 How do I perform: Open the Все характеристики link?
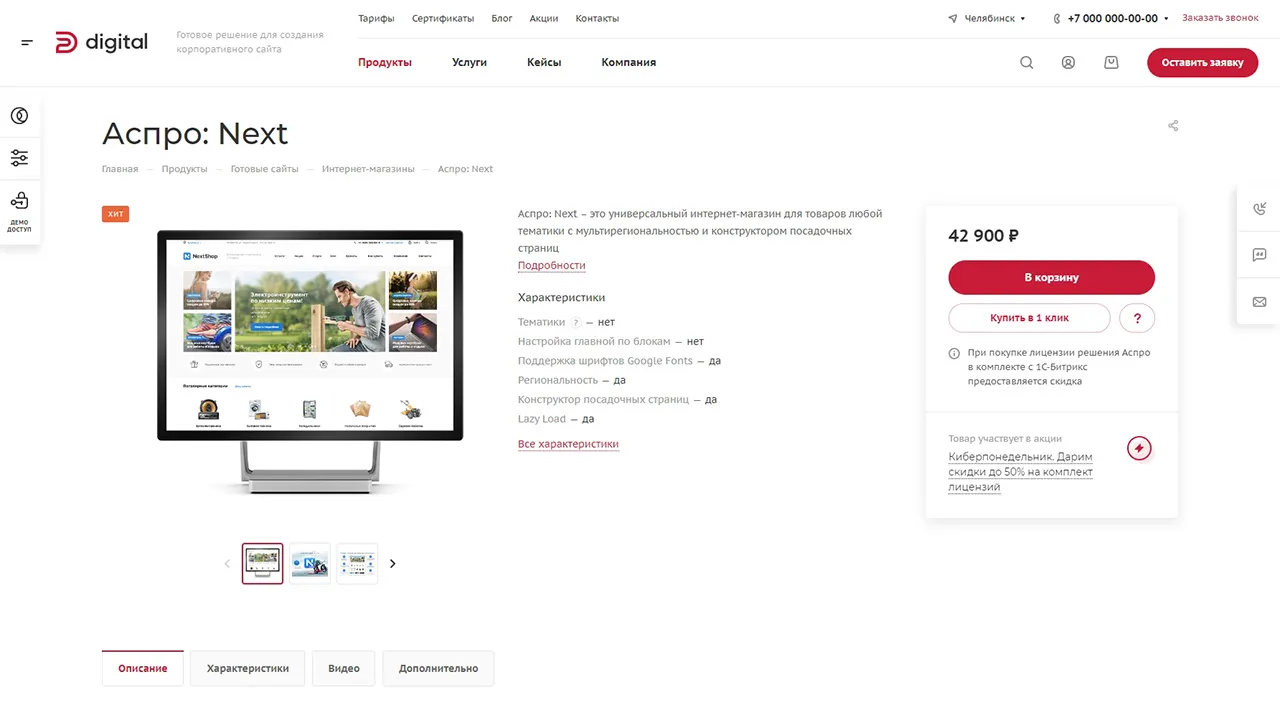[x=568, y=444]
